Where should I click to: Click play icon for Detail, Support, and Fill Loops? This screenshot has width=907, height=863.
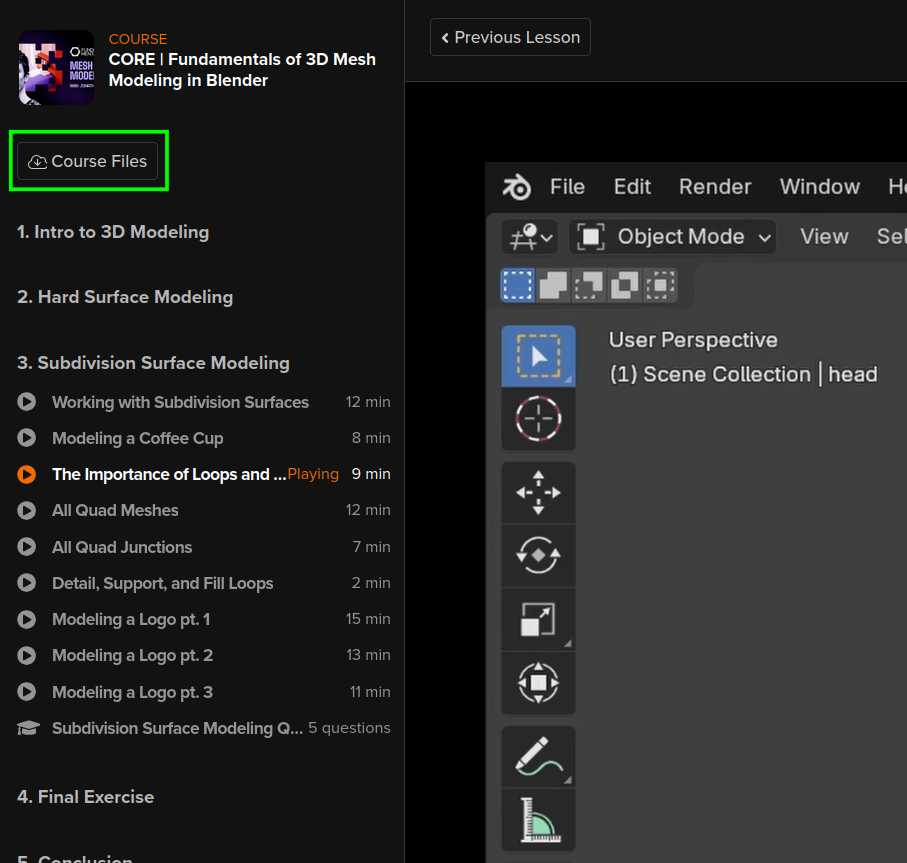[27, 582]
